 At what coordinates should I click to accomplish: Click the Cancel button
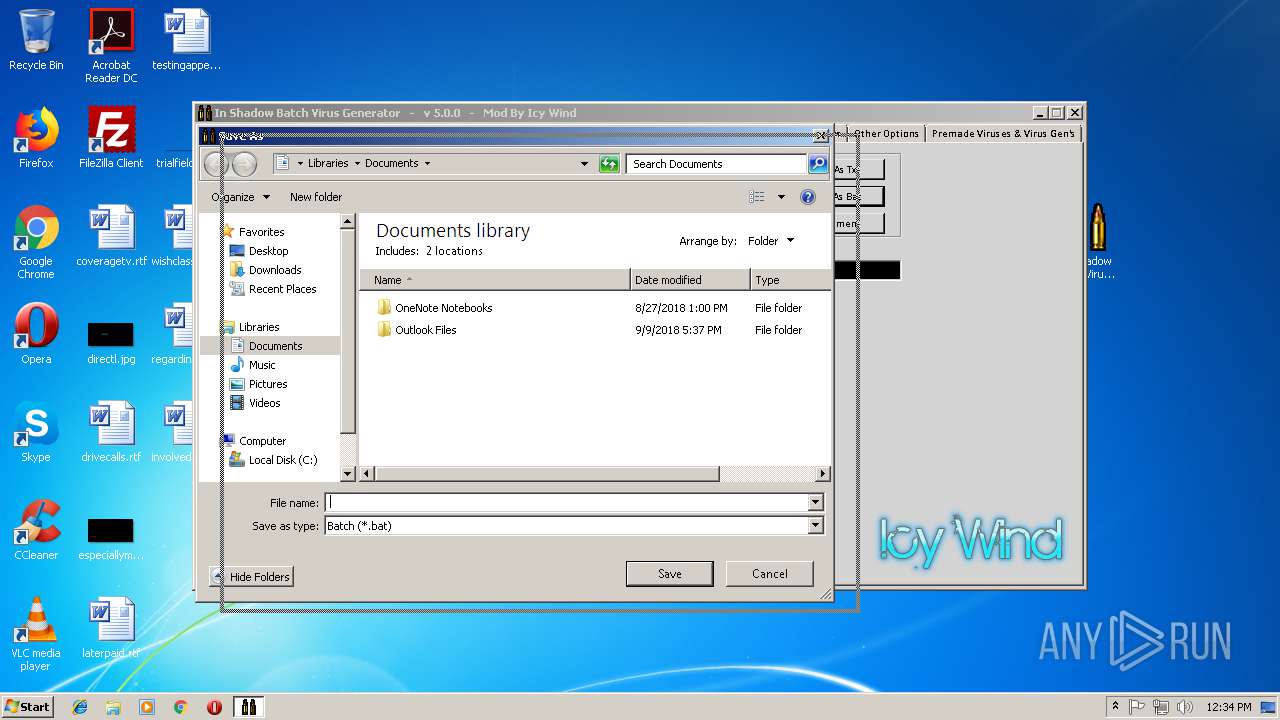pyautogui.click(x=770, y=574)
